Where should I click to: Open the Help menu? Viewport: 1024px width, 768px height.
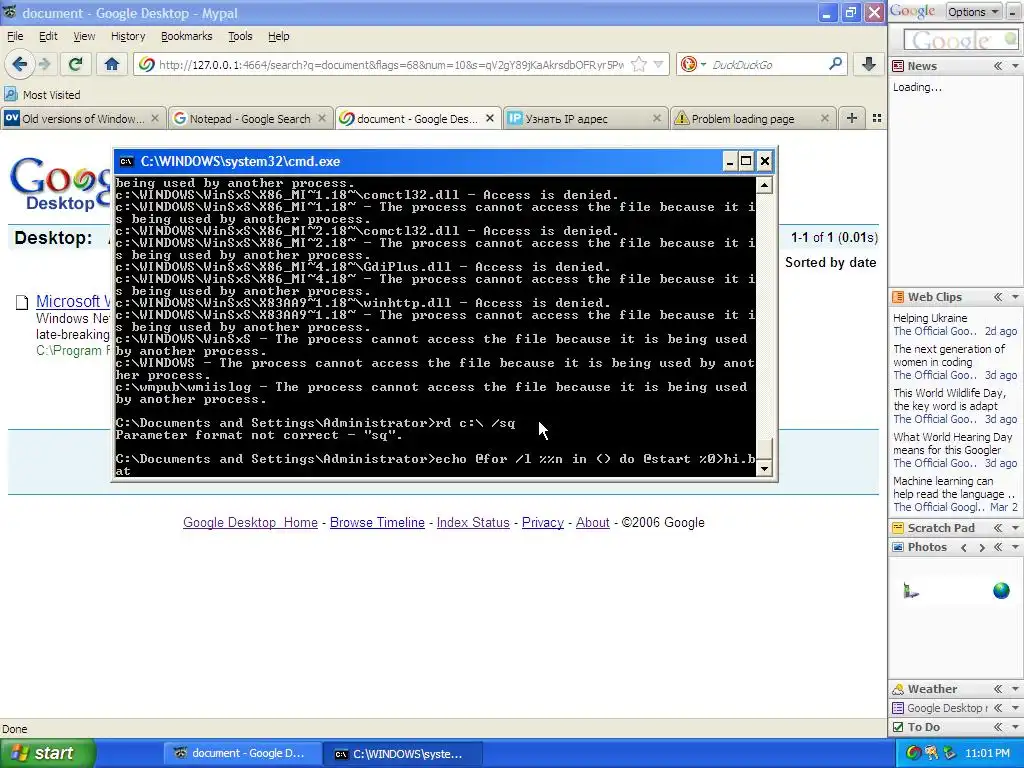pyautogui.click(x=278, y=36)
